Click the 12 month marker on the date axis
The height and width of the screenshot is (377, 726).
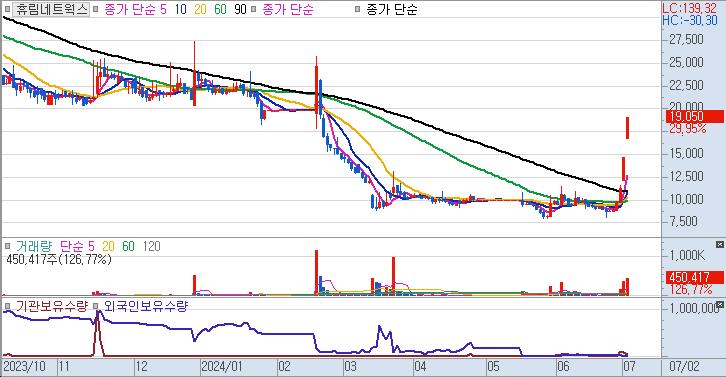141,367
